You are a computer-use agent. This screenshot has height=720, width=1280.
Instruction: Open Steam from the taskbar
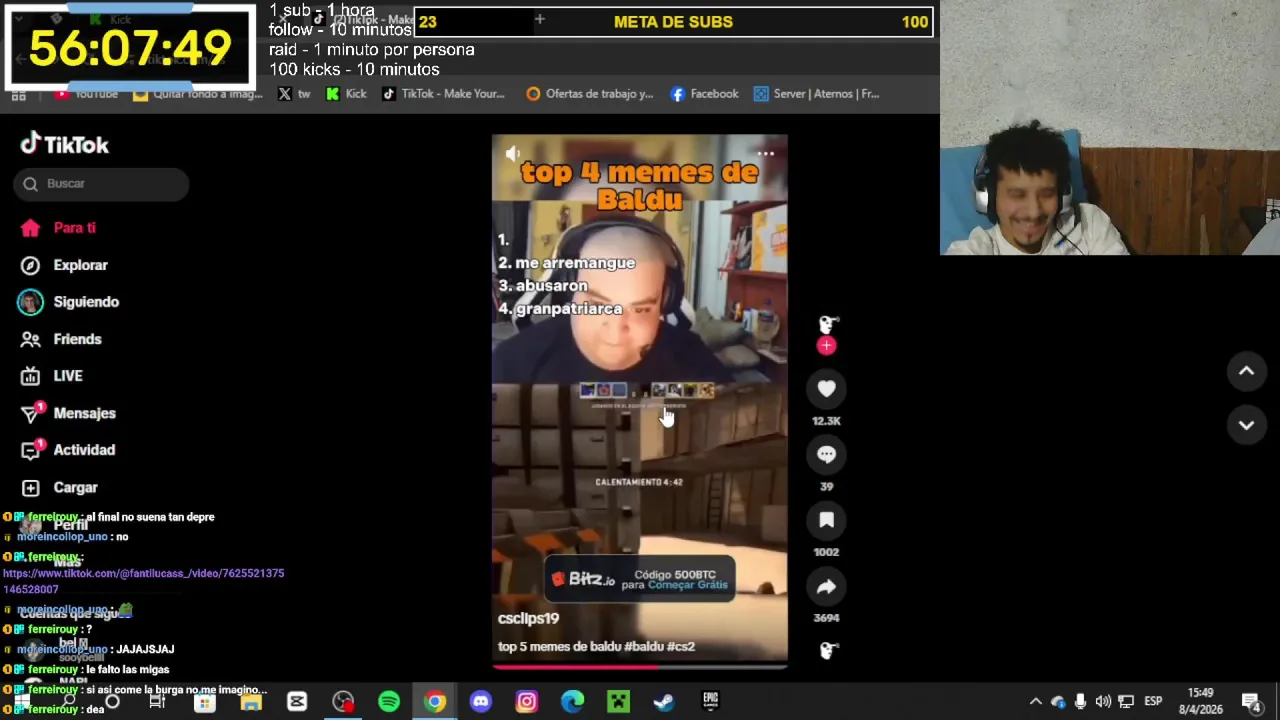(664, 702)
